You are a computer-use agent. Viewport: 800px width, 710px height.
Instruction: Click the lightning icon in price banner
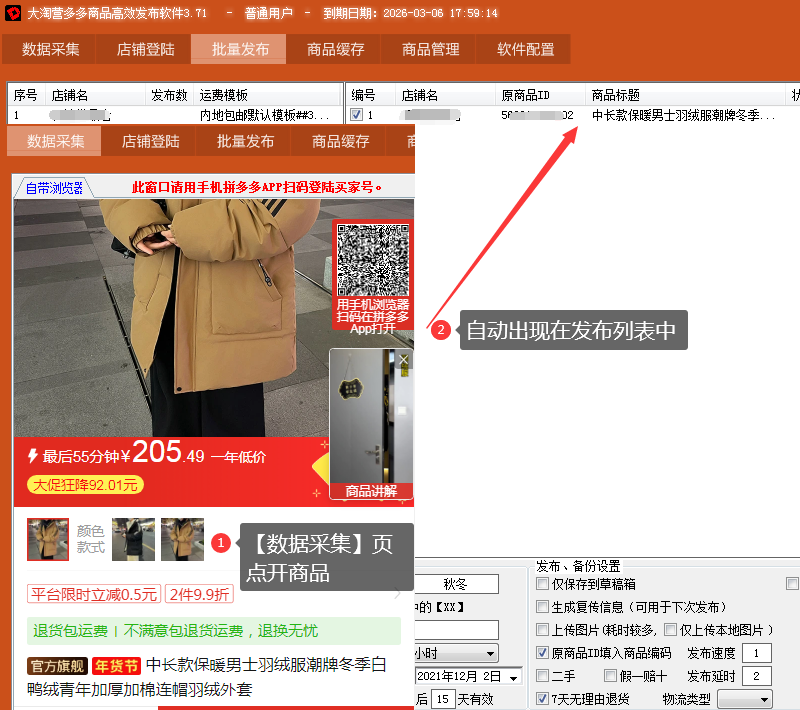tap(34, 456)
